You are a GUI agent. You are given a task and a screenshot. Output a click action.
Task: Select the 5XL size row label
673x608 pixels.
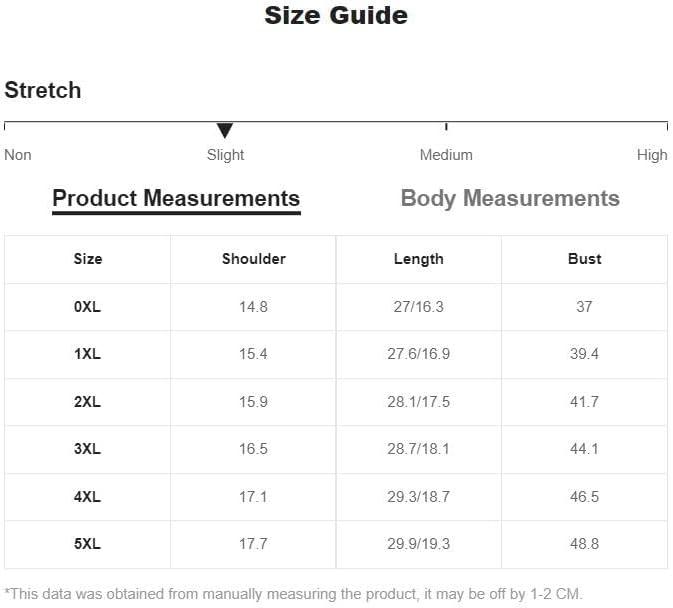click(88, 544)
